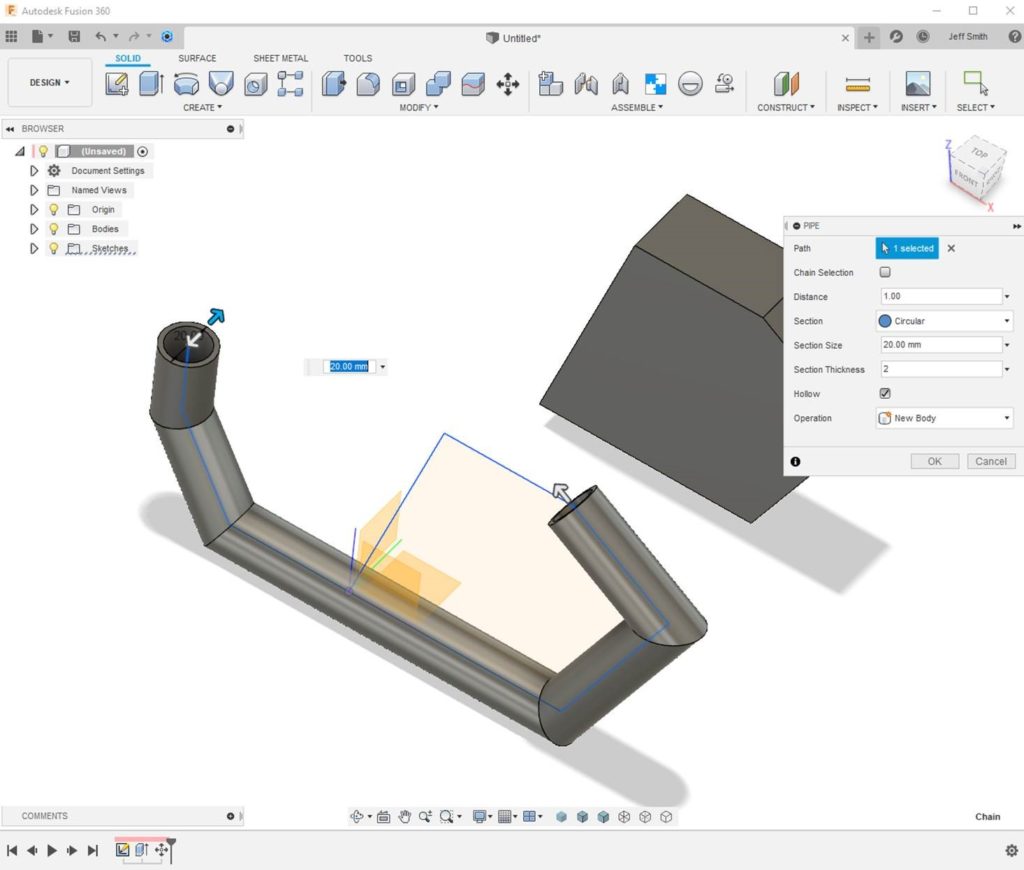Expand the Sketches folder in browser
The image size is (1024, 870).
pyautogui.click(x=34, y=248)
